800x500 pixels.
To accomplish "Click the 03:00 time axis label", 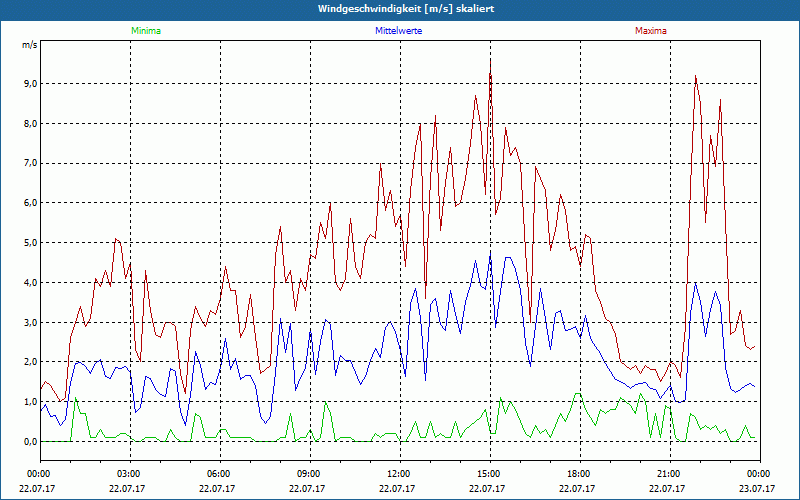I will pos(131,474).
